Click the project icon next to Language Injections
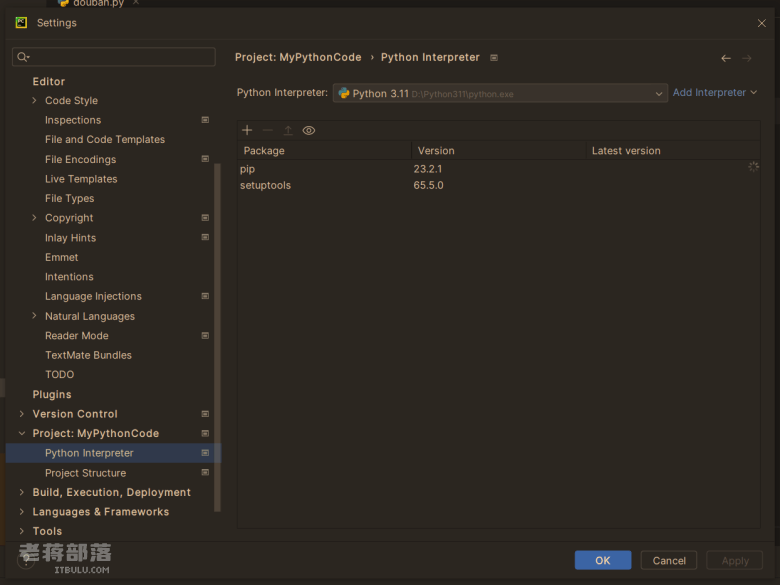 [205, 296]
